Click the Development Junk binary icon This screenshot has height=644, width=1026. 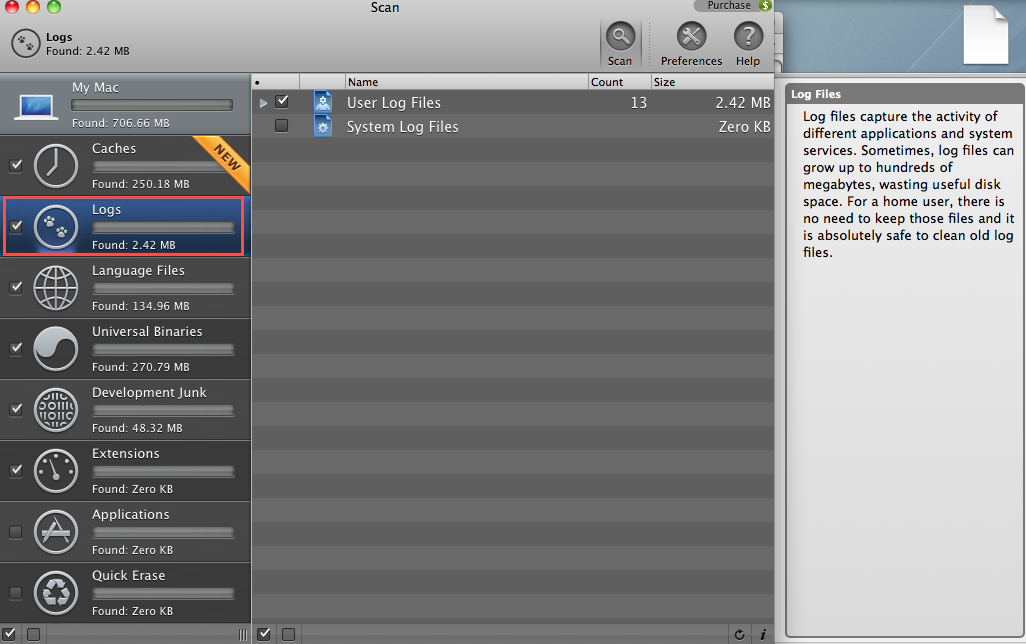pos(56,410)
